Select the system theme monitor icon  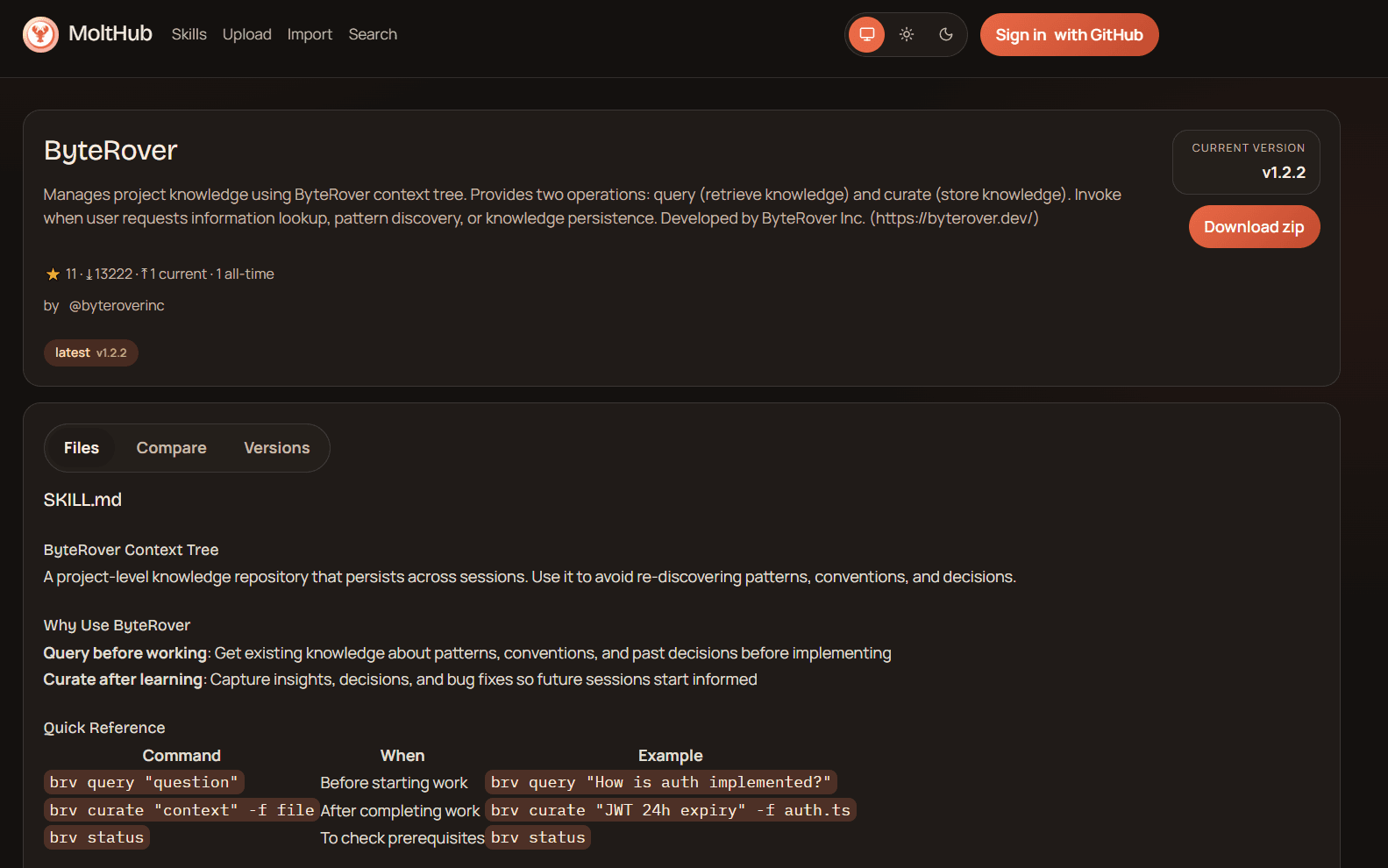tap(867, 34)
